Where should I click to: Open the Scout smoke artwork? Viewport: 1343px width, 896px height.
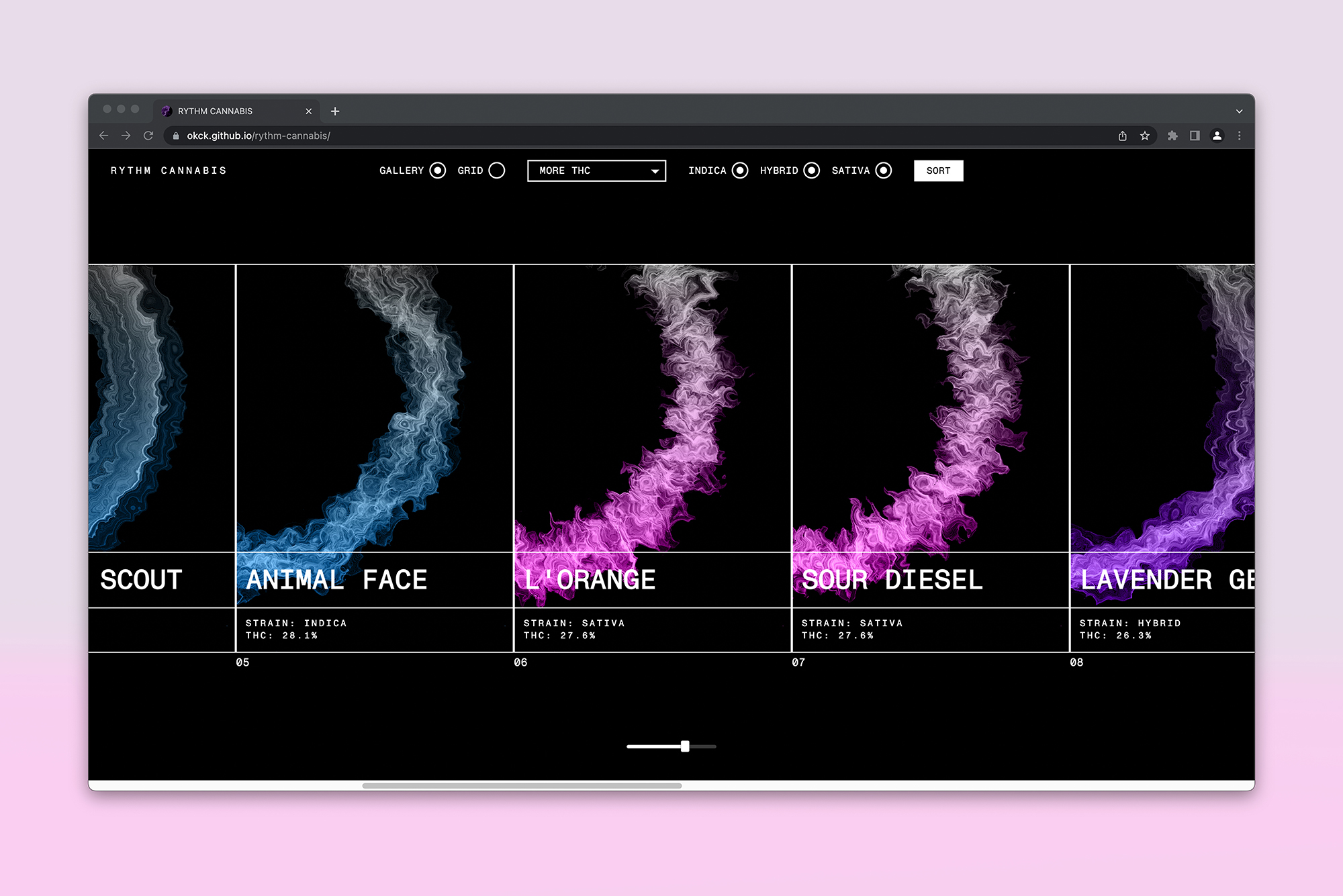[x=161, y=408]
